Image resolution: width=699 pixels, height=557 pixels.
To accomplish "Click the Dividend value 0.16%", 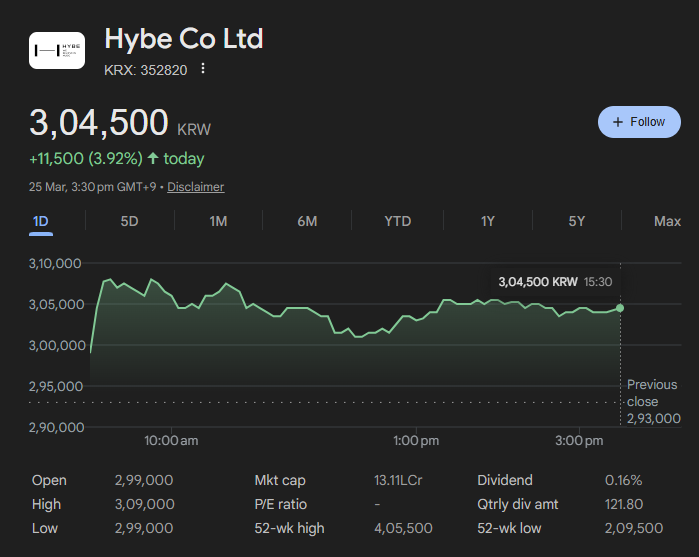I will [623, 480].
